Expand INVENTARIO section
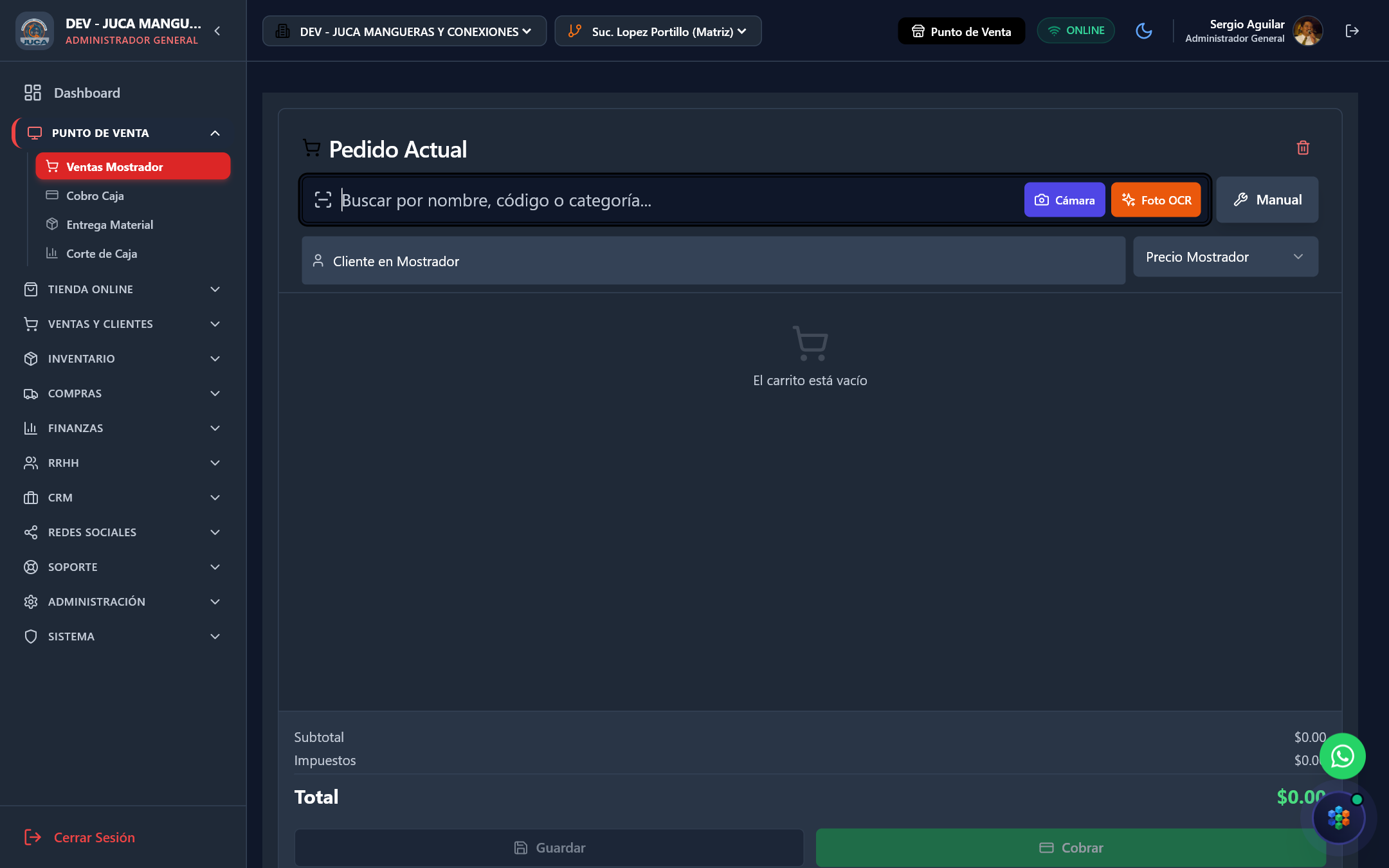 (122, 359)
